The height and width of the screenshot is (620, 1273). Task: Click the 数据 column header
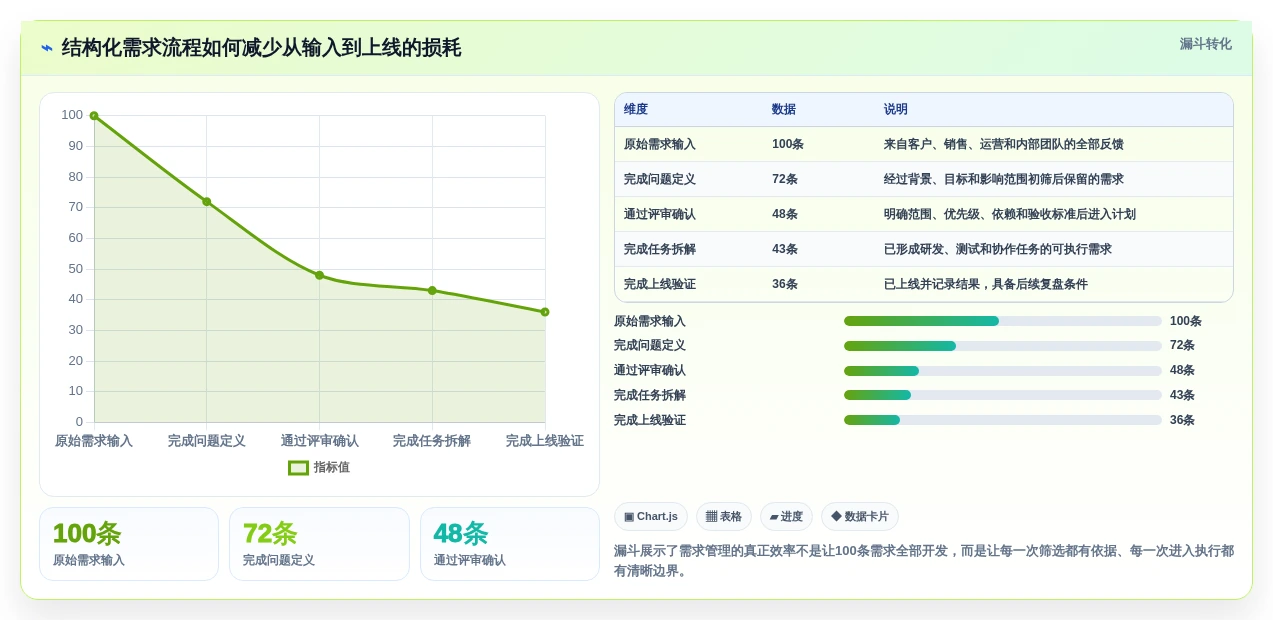[784, 109]
